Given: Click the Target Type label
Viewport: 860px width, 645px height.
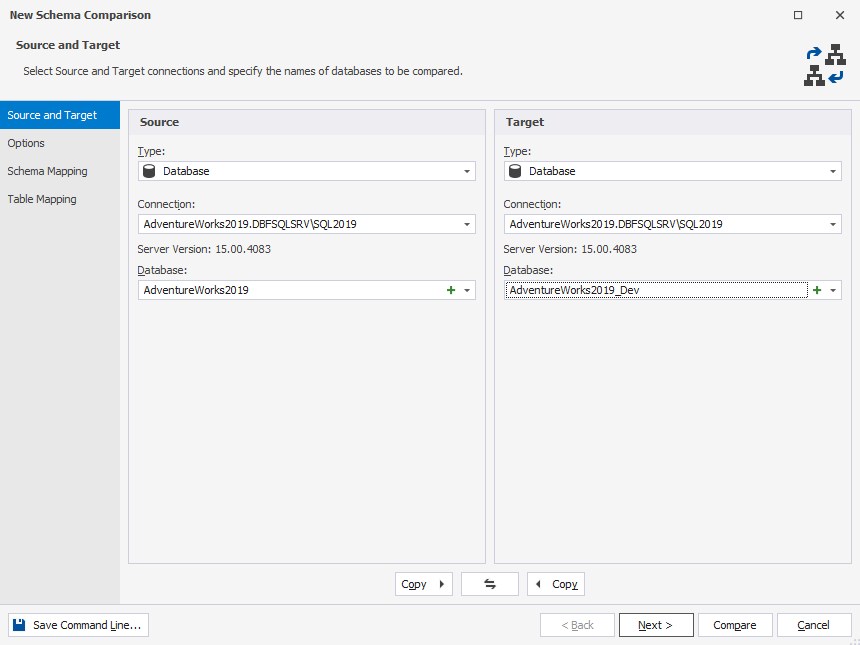Looking at the screenshot, I should coord(517,151).
